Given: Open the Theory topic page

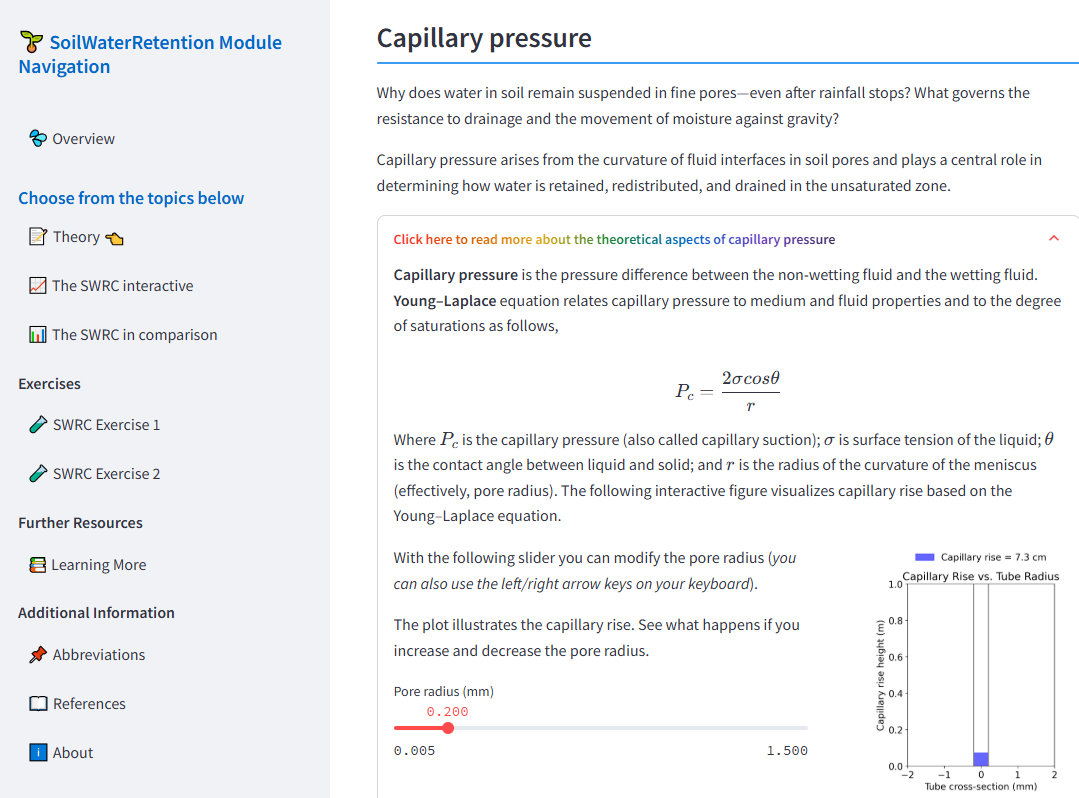Looking at the screenshot, I should coord(76,236).
